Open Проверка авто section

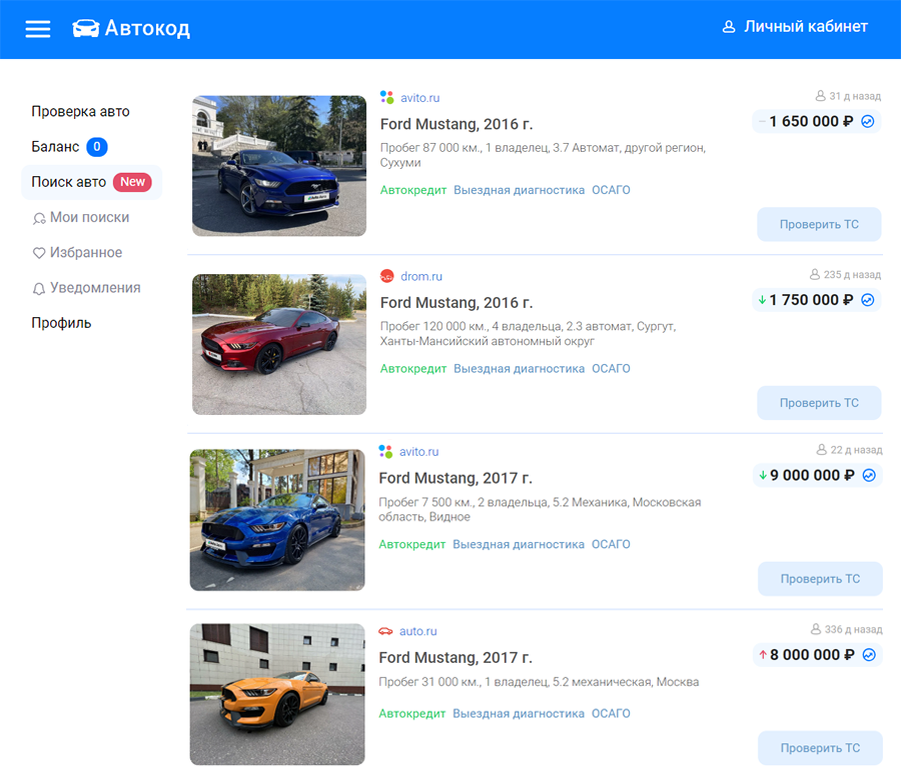(80, 111)
